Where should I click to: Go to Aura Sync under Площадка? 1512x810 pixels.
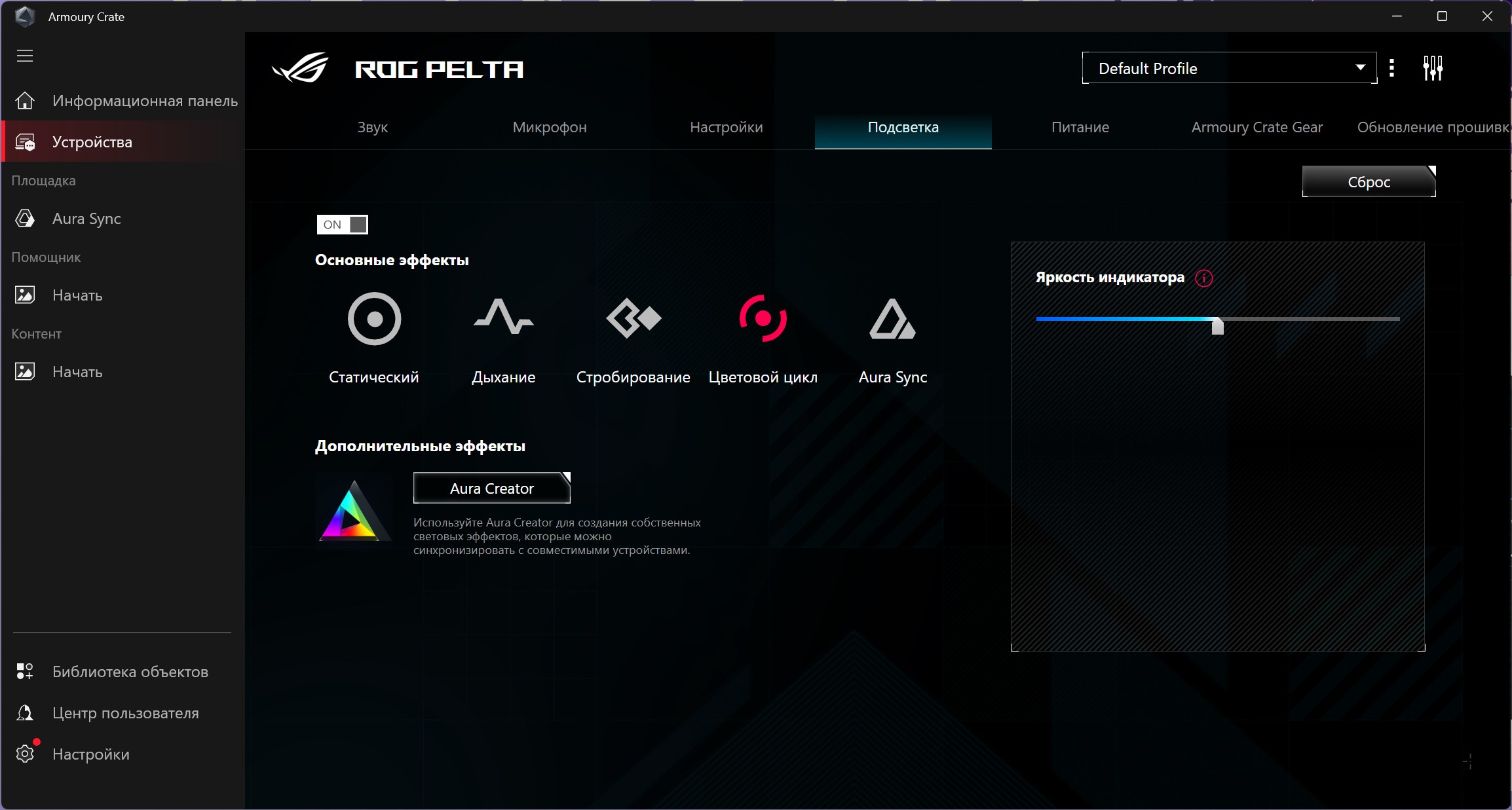point(123,219)
